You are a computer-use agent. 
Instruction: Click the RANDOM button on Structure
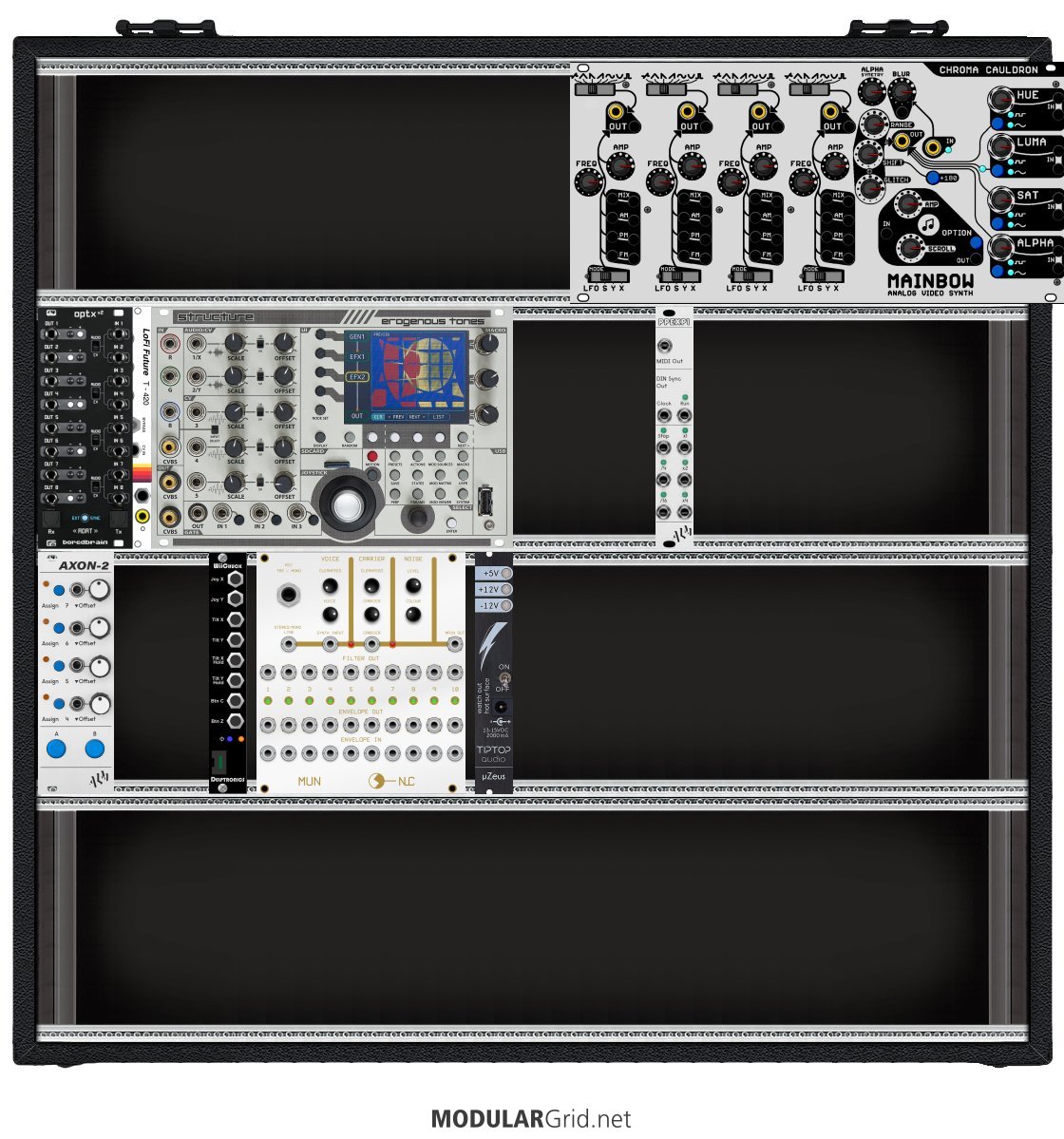coord(350,437)
